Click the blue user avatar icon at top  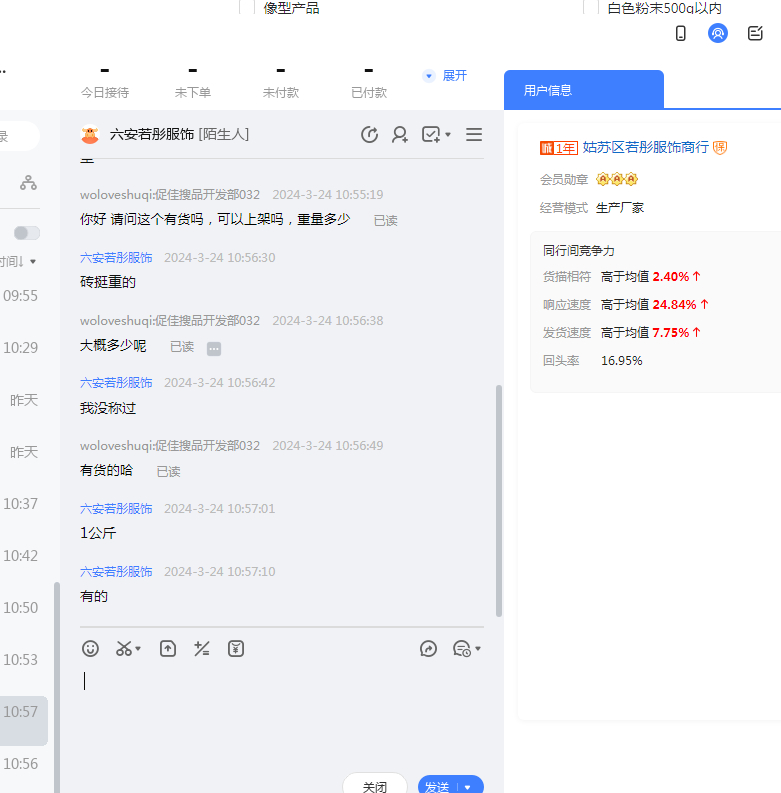(717, 33)
